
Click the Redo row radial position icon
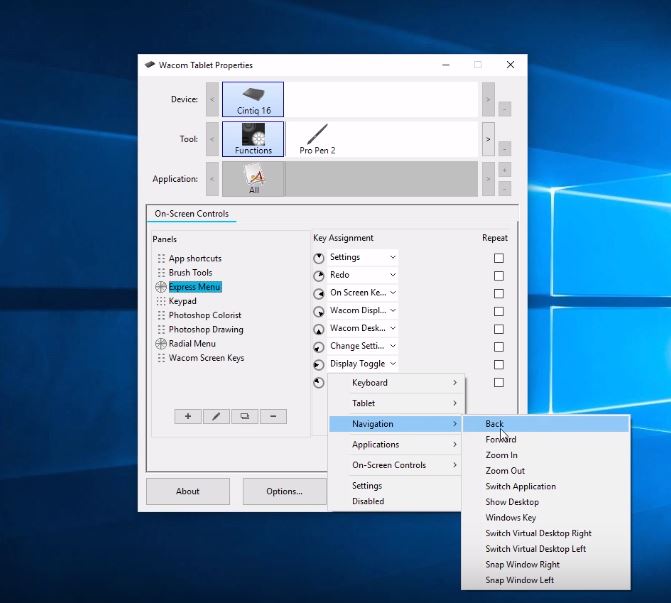click(319, 276)
